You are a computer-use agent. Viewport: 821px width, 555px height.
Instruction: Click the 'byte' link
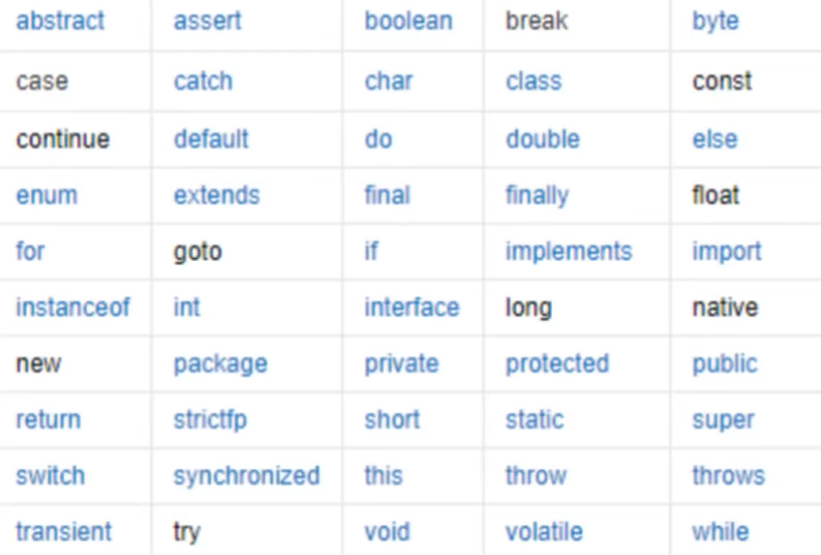click(x=715, y=22)
